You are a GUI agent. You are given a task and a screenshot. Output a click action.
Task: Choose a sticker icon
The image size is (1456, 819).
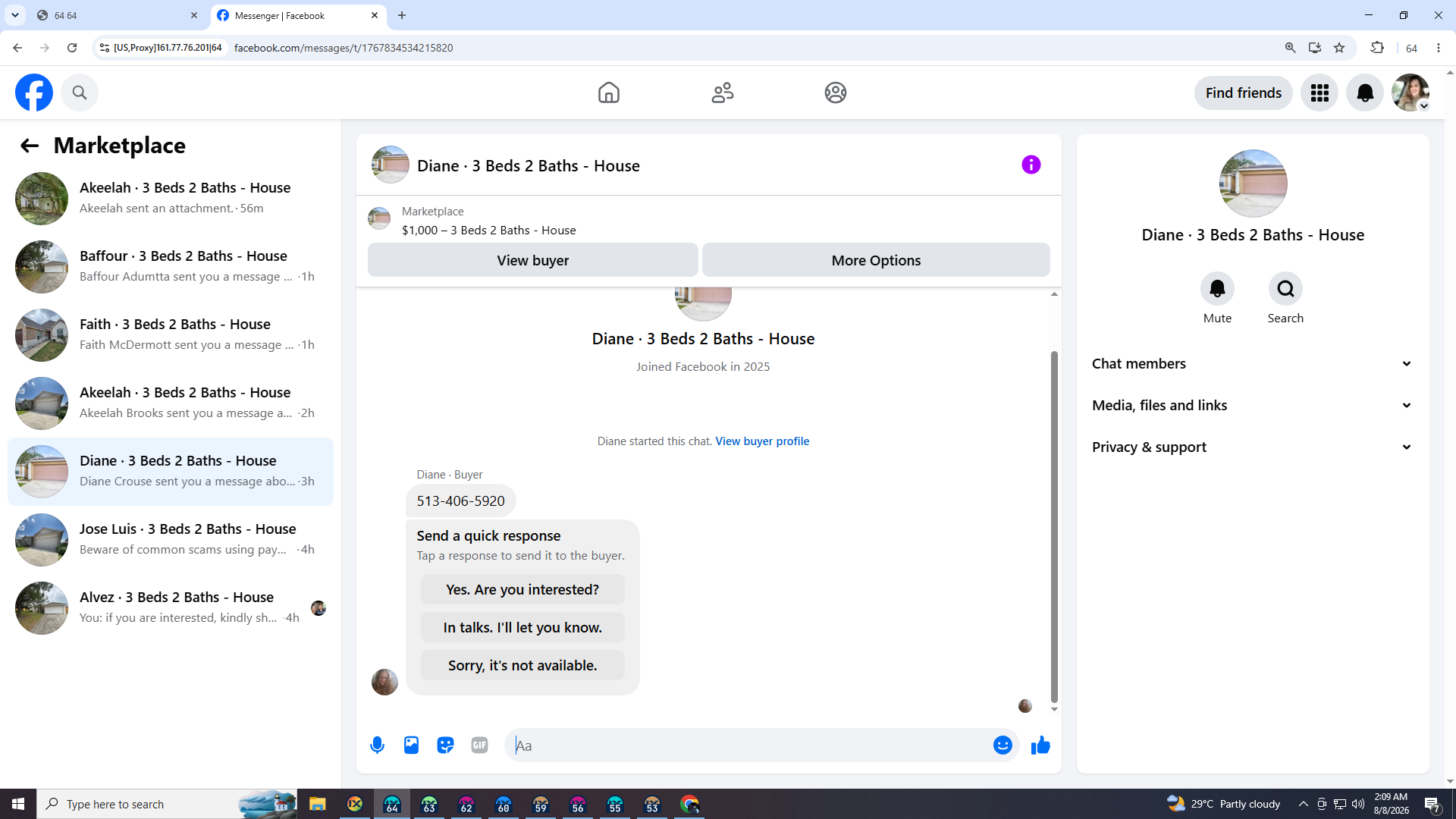pyautogui.click(x=445, y=745)
